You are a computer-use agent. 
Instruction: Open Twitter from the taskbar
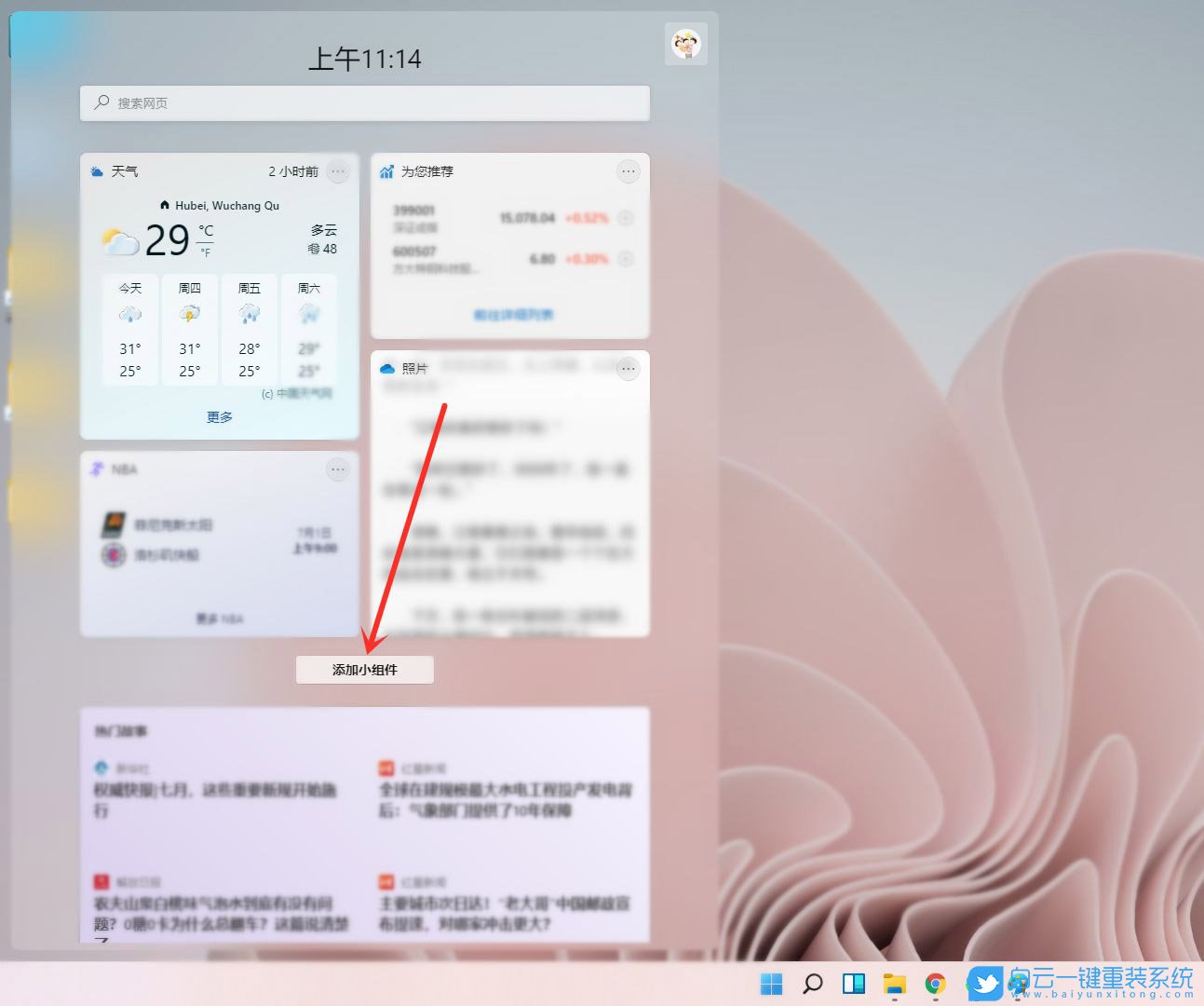(x=984, y=983)
